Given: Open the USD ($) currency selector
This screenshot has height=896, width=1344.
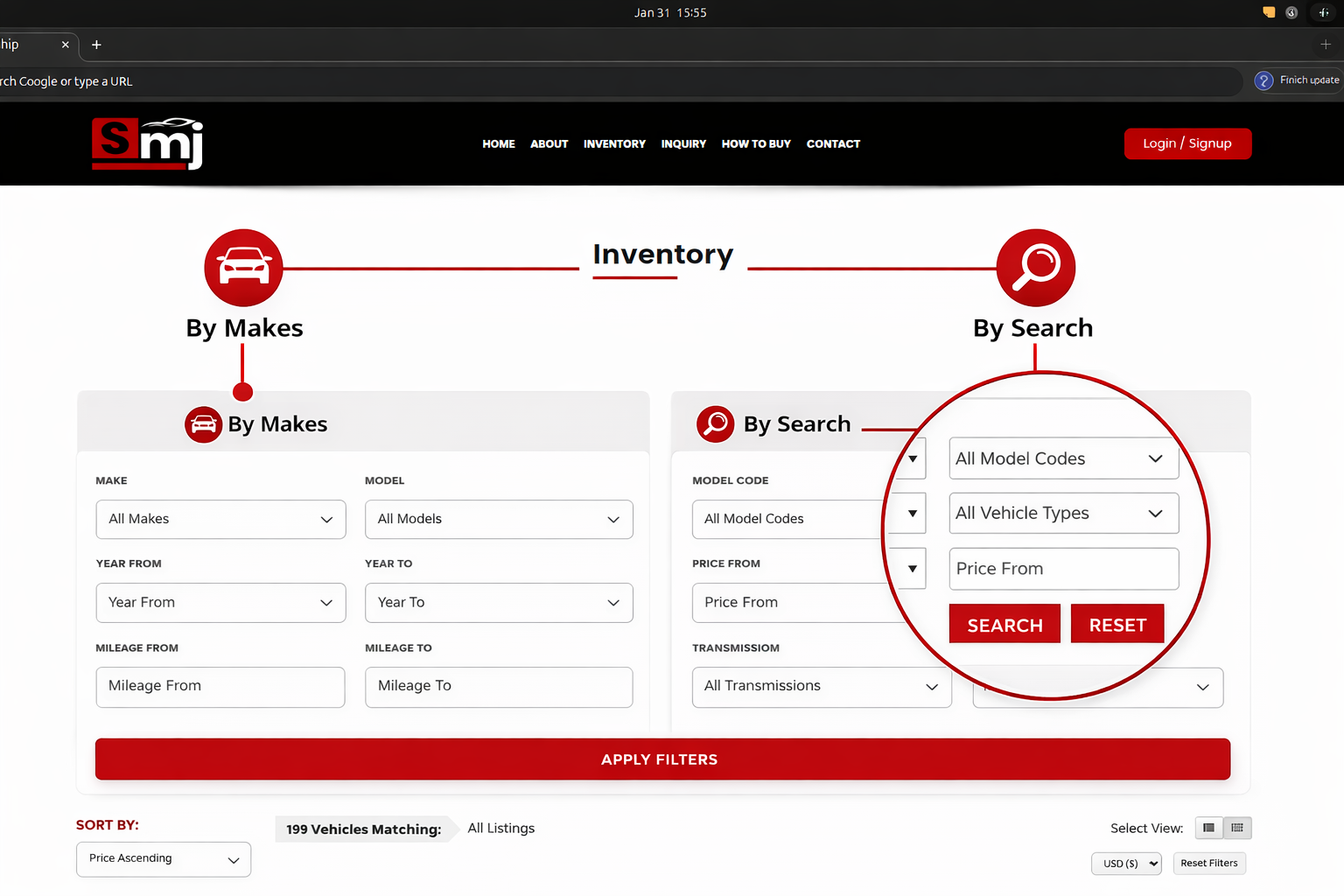Looking at the screenshot, I should [1126, 864].
